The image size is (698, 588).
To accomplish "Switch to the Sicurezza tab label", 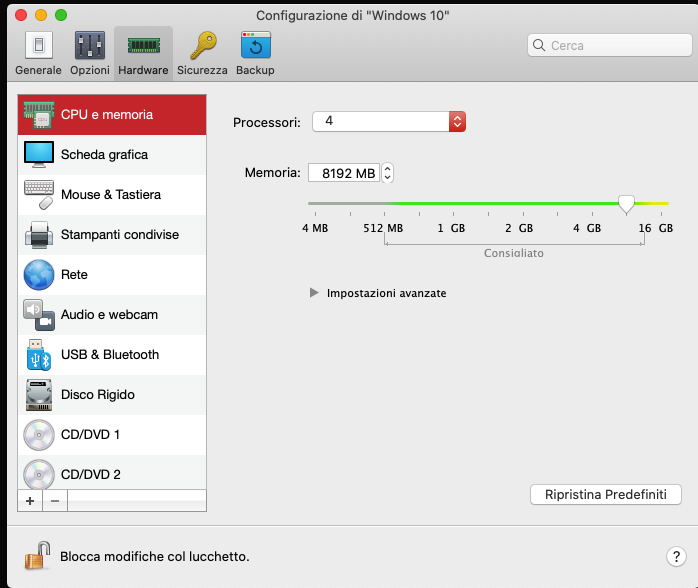I will (x=202, y=70).
